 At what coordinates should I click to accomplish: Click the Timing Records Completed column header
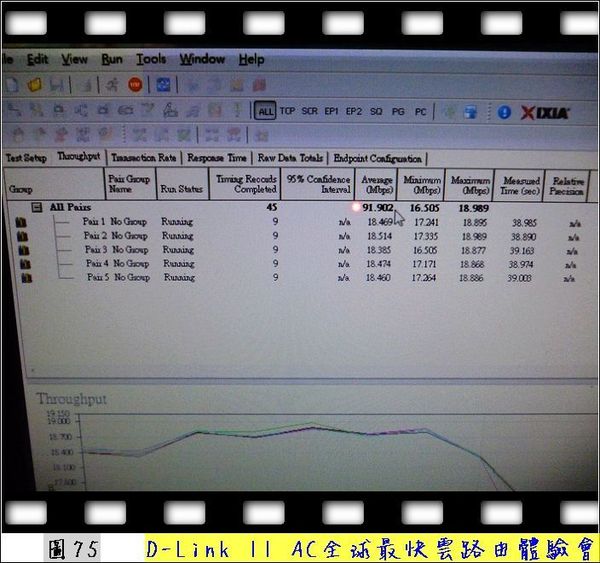coord(245,184)
